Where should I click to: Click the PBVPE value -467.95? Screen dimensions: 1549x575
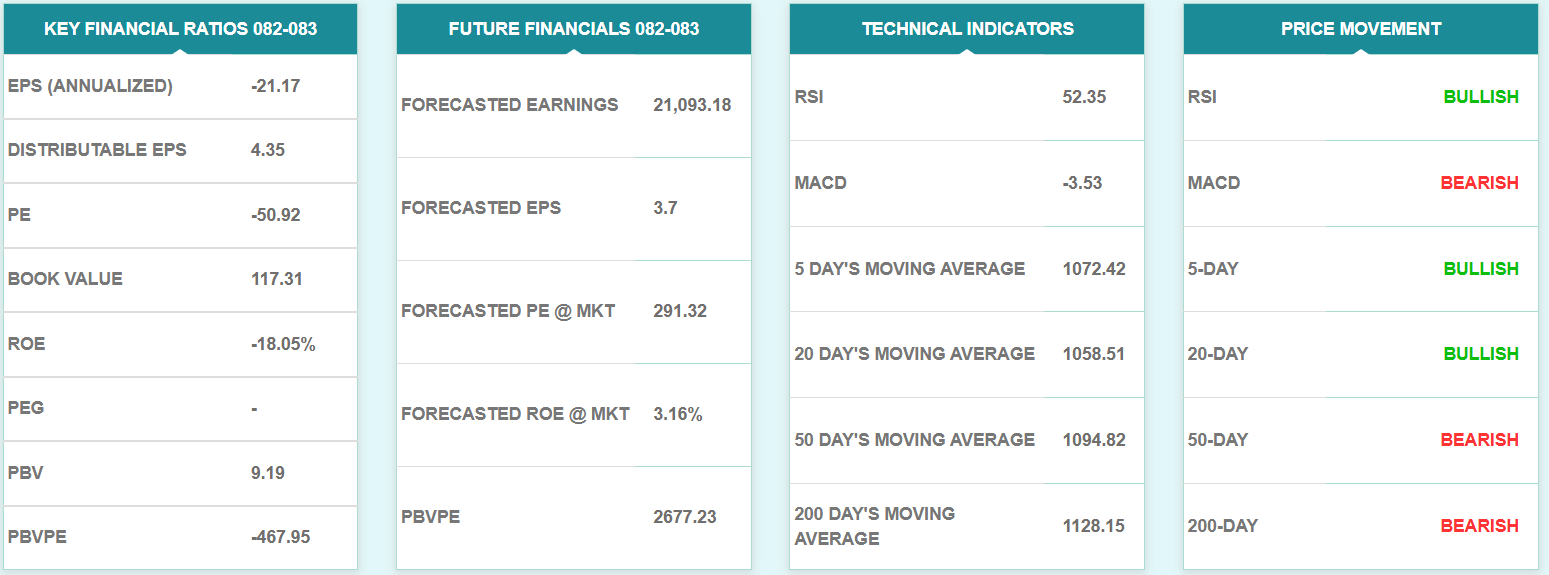tap(280, 537)
